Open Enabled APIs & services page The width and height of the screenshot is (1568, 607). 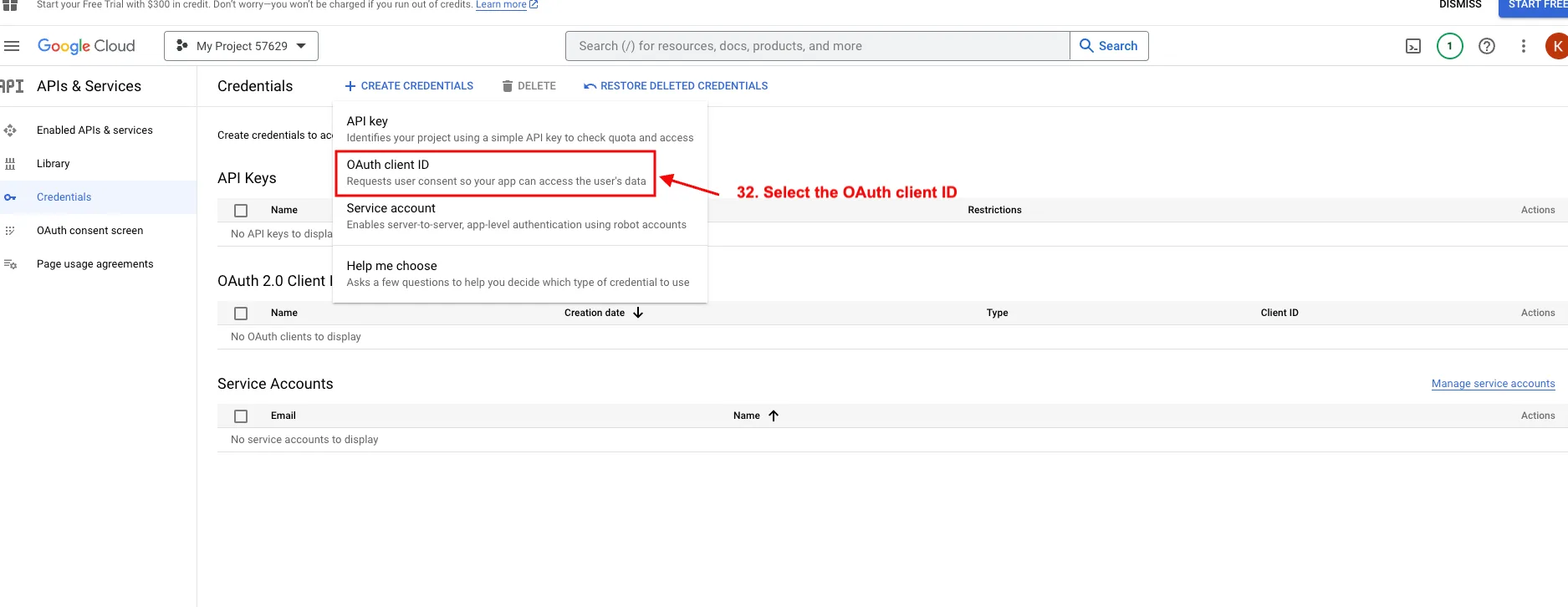point(94,130)
